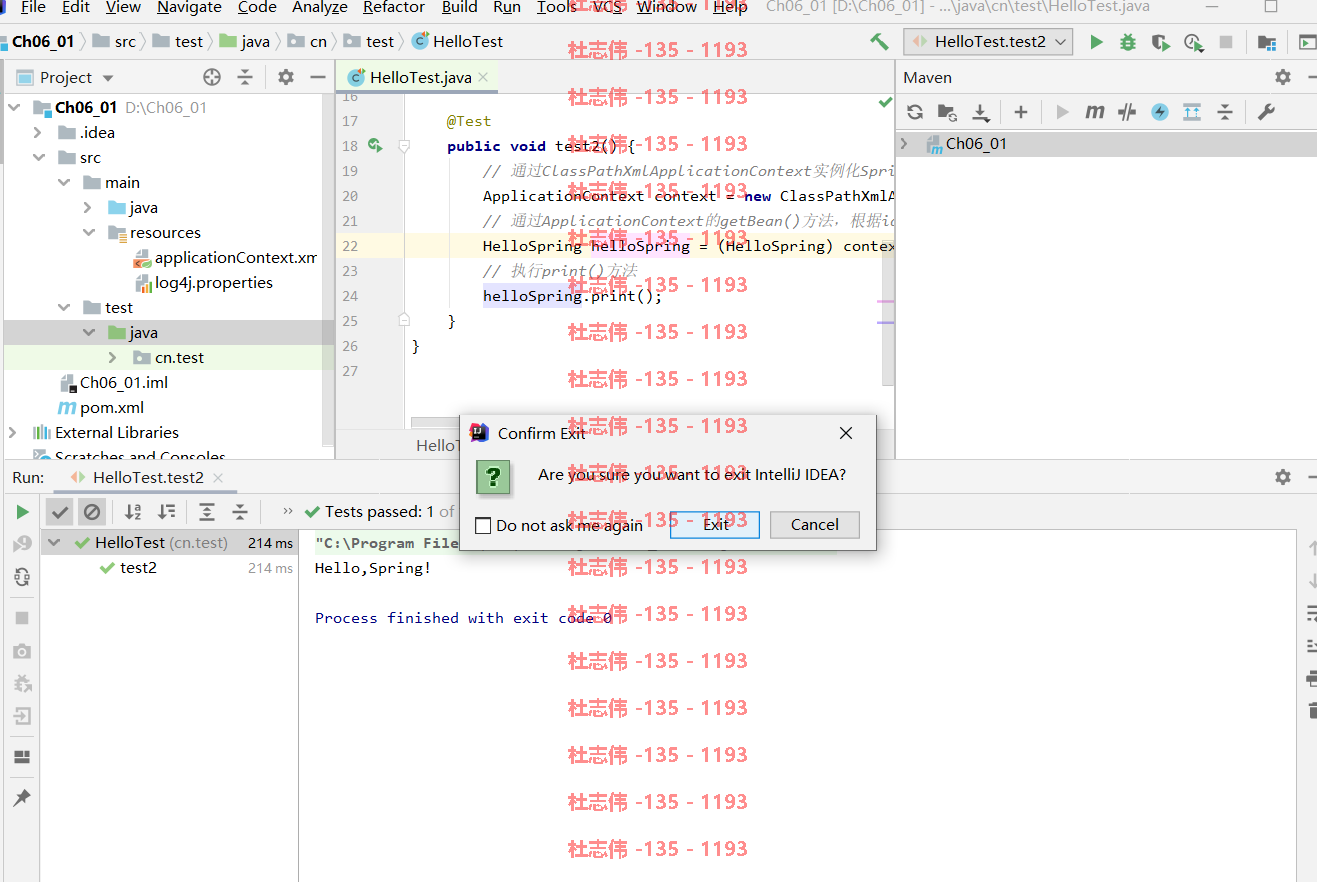Click the Locate file target icon in Project panel
1317x882 pixels.
[212, 77]
